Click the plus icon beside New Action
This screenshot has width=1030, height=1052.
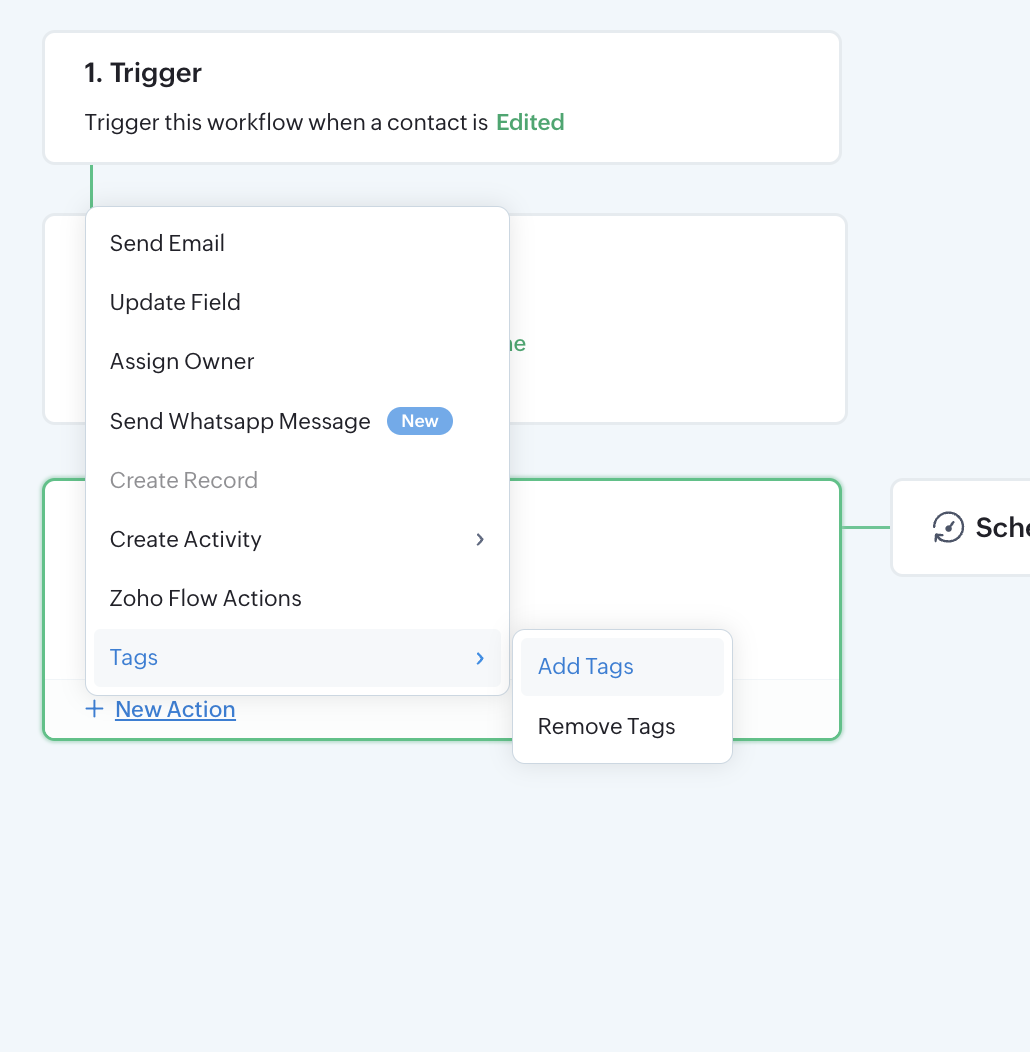coord(95,709)
